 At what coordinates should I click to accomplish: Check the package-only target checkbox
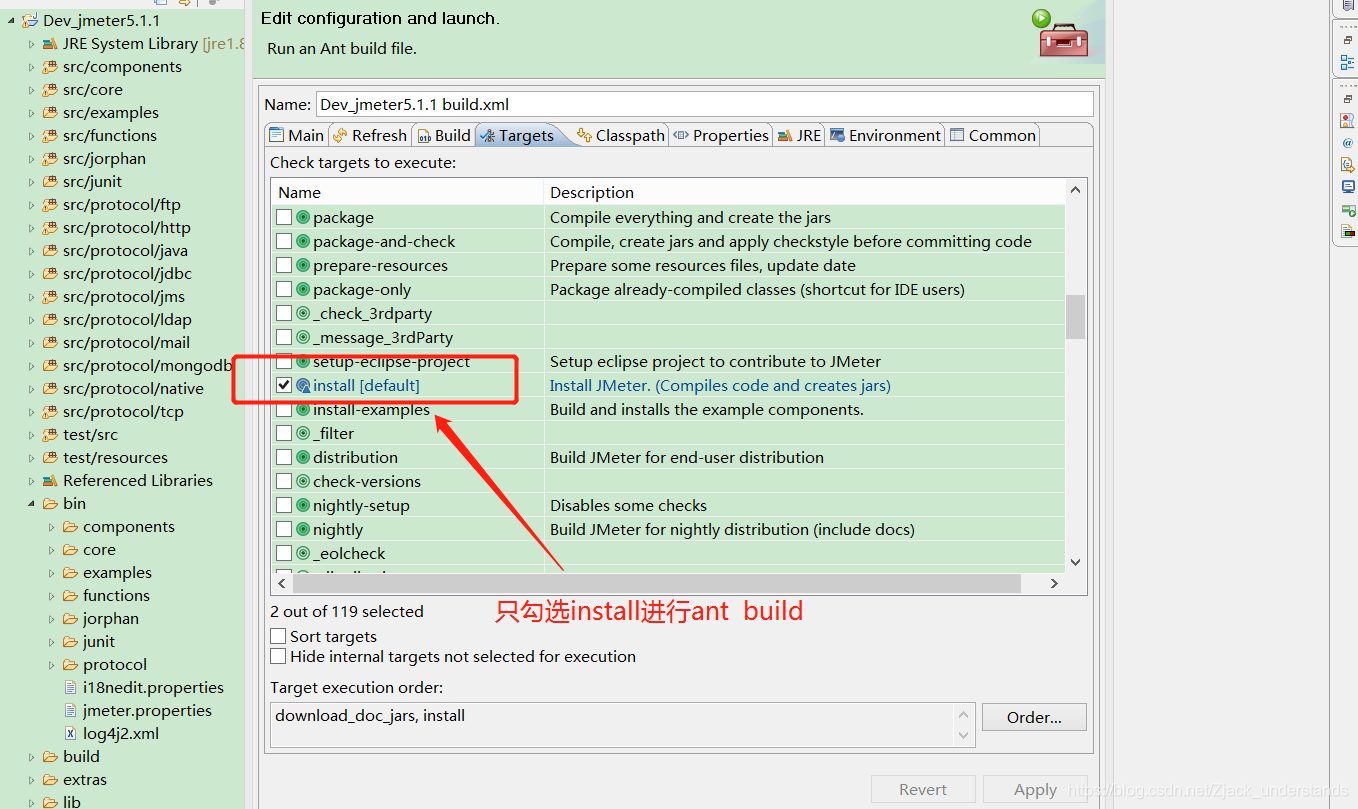coord(284,289)
